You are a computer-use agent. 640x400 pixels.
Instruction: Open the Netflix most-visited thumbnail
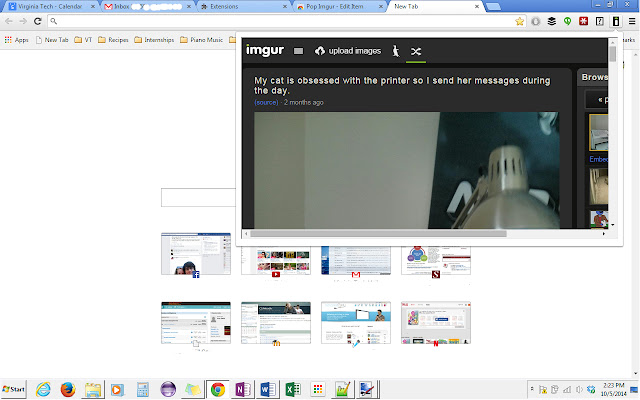coord(436,323)
